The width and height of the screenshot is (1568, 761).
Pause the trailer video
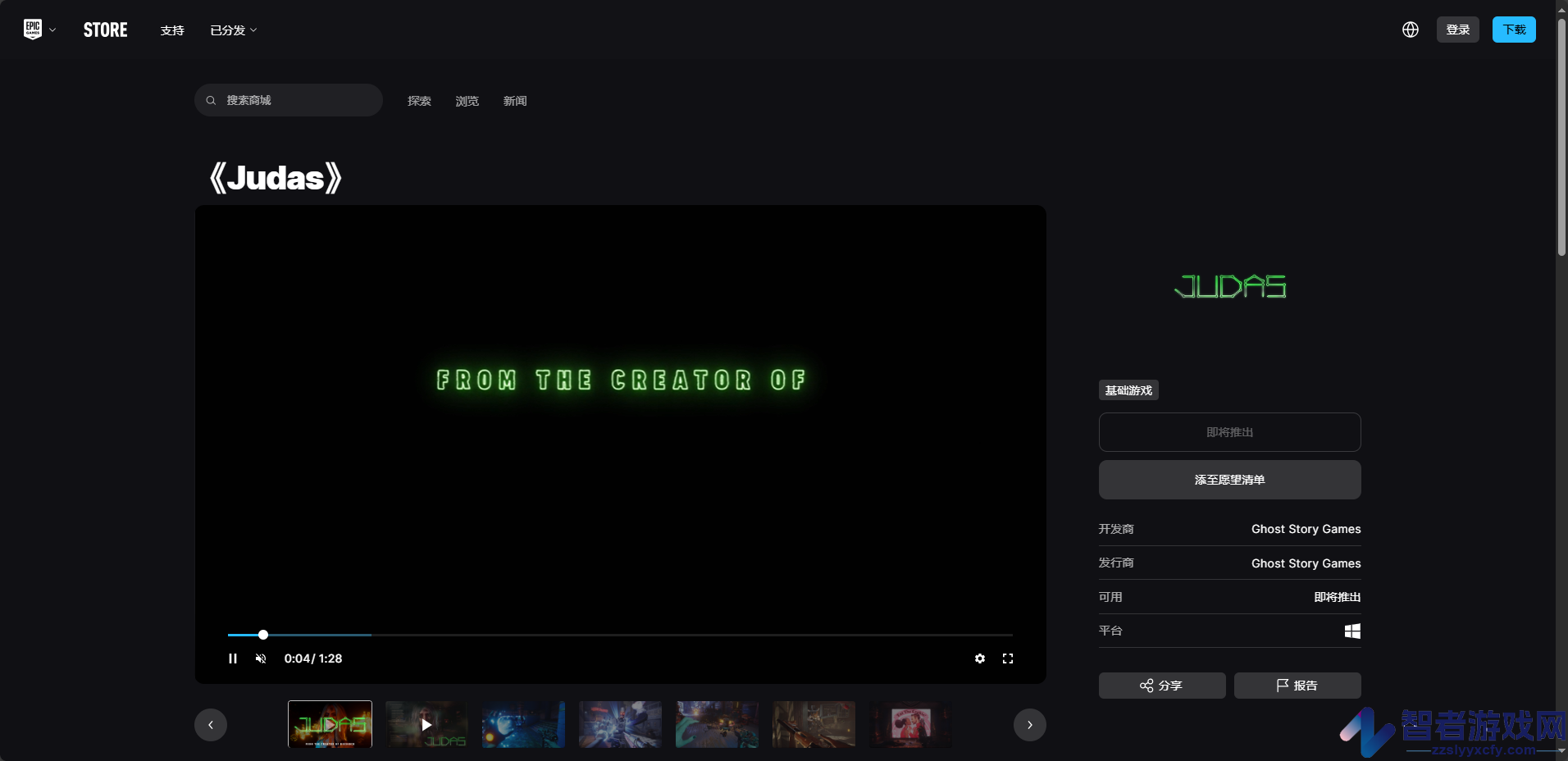click(x=233, y=658)
